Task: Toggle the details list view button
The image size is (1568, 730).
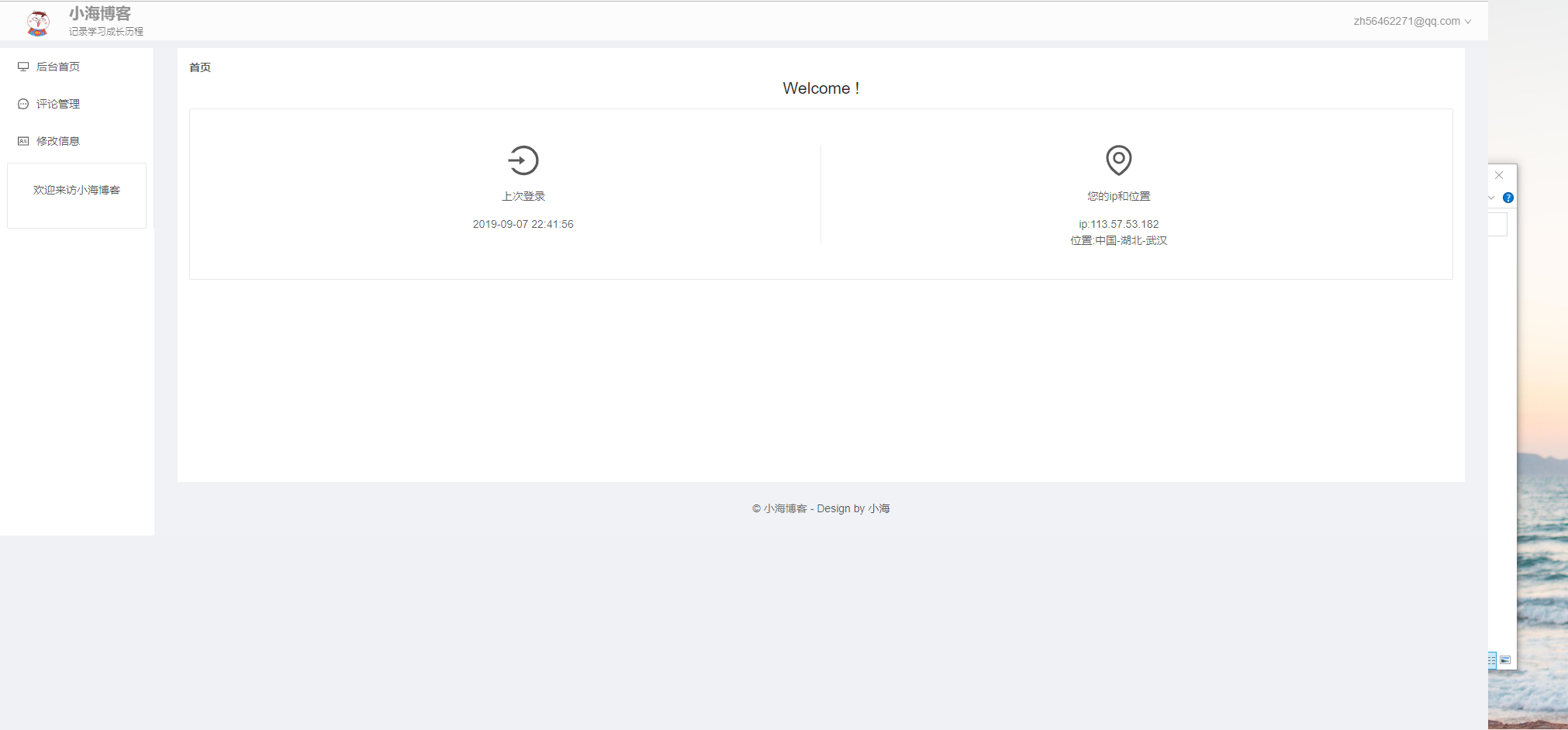Action: [1492, 660]
